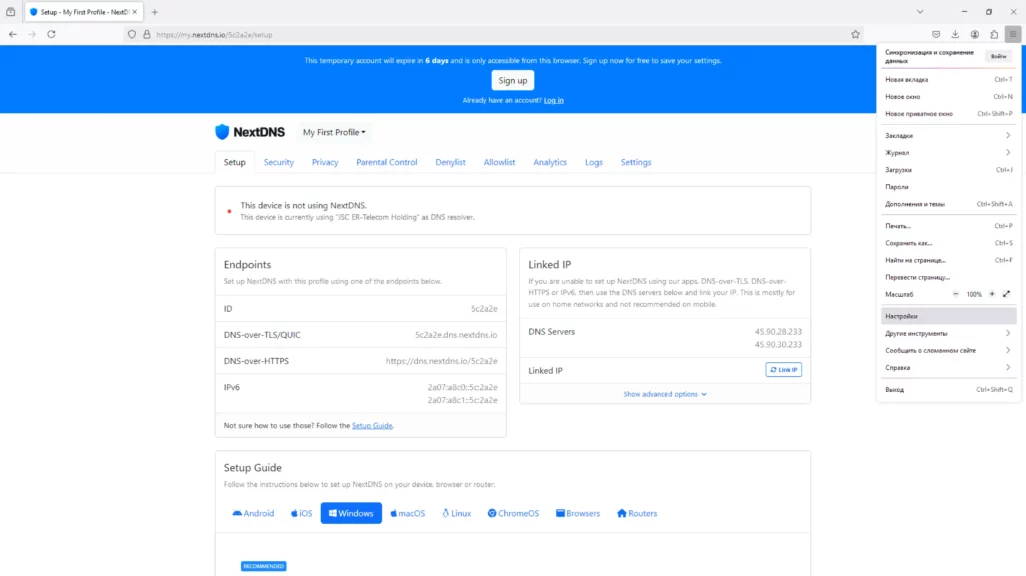Select Настройки in the Firefox menu

point(947,316)
